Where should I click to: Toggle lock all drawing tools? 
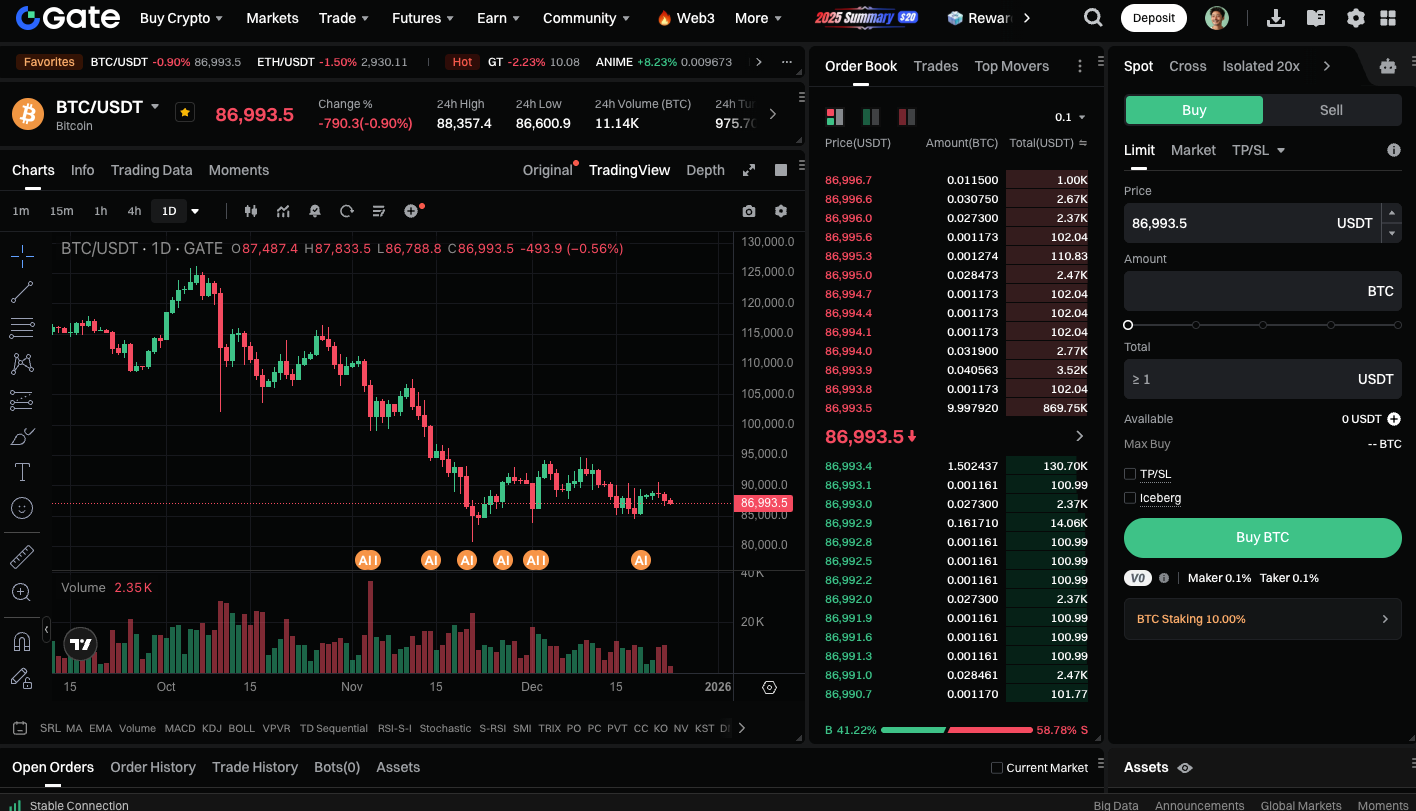(x=22, y=677)
